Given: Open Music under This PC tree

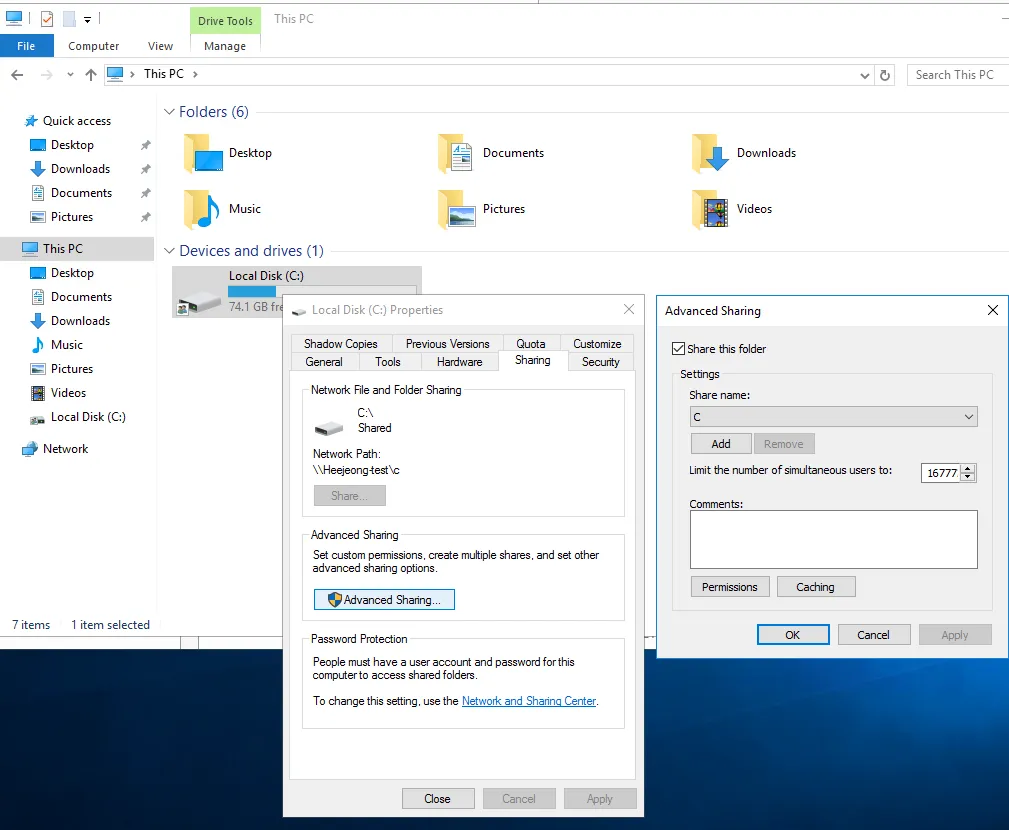Looking at the screenshot, I should 67,345.
